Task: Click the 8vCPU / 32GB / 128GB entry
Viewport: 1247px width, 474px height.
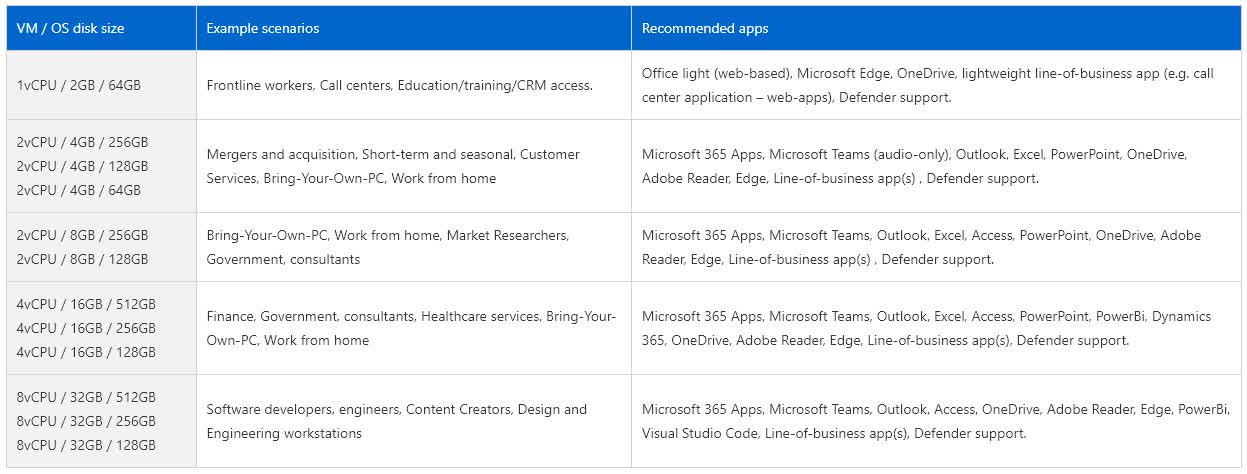Action: (x=86, y=445)
